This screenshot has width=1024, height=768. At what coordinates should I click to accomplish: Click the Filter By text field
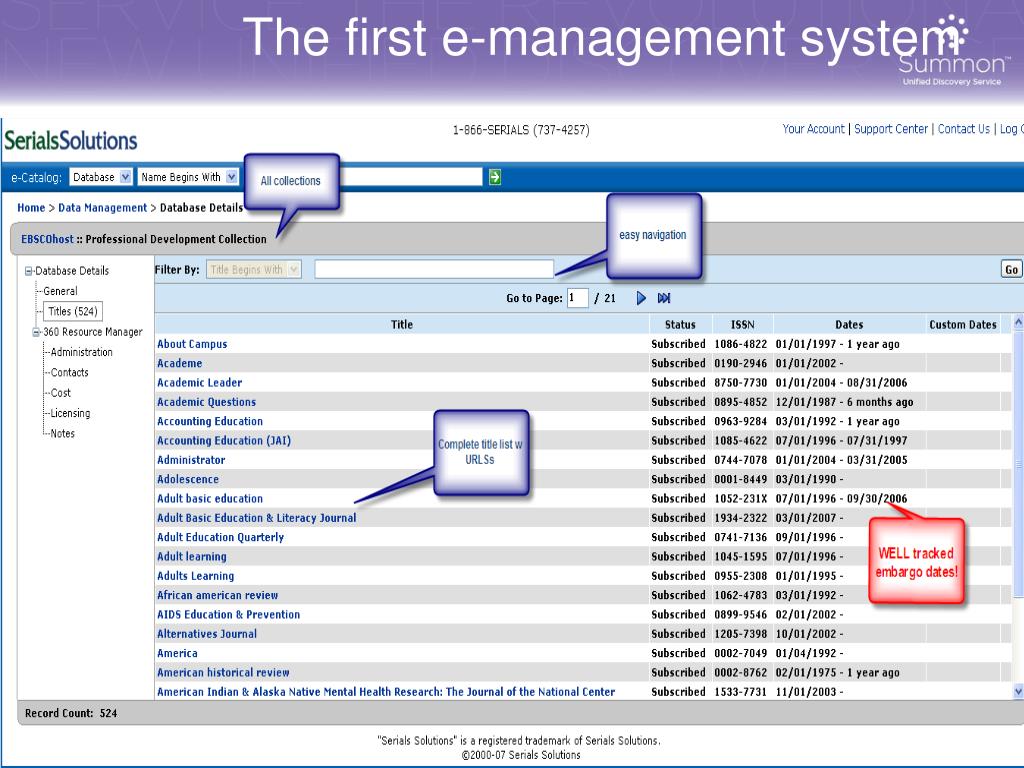point(434,269)
